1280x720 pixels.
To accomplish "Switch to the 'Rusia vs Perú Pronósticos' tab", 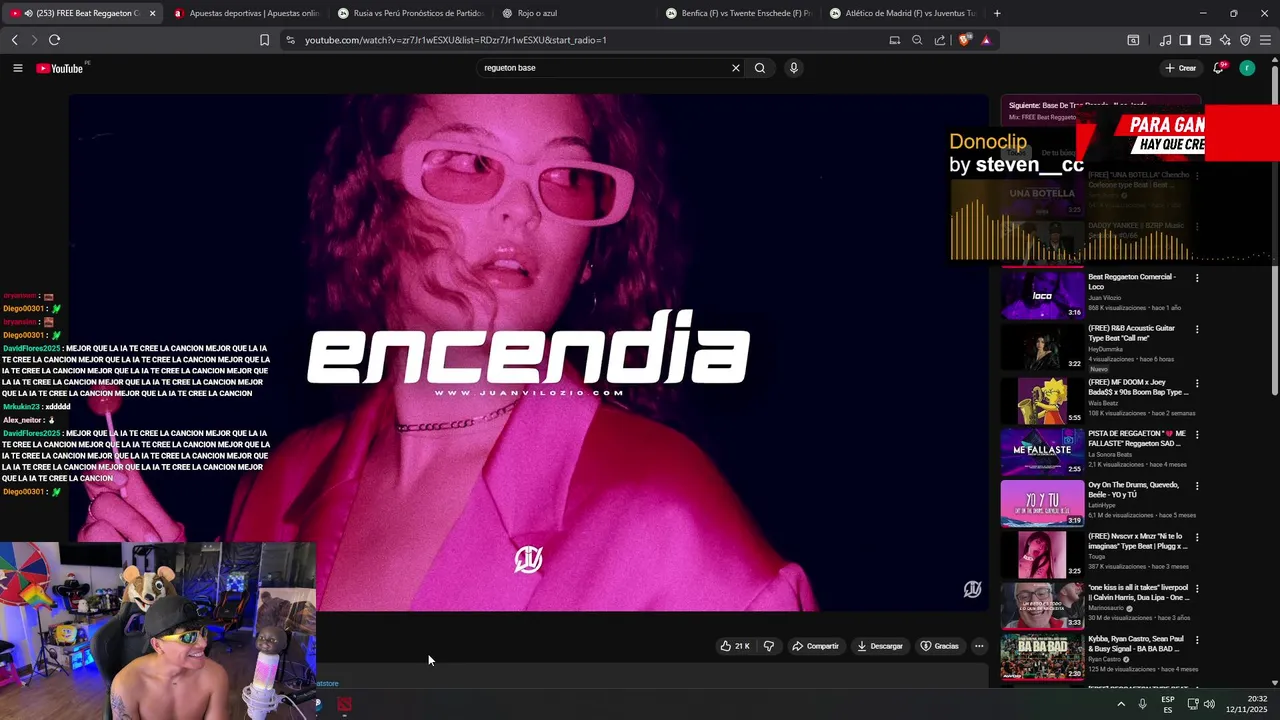I will [410, 13].
